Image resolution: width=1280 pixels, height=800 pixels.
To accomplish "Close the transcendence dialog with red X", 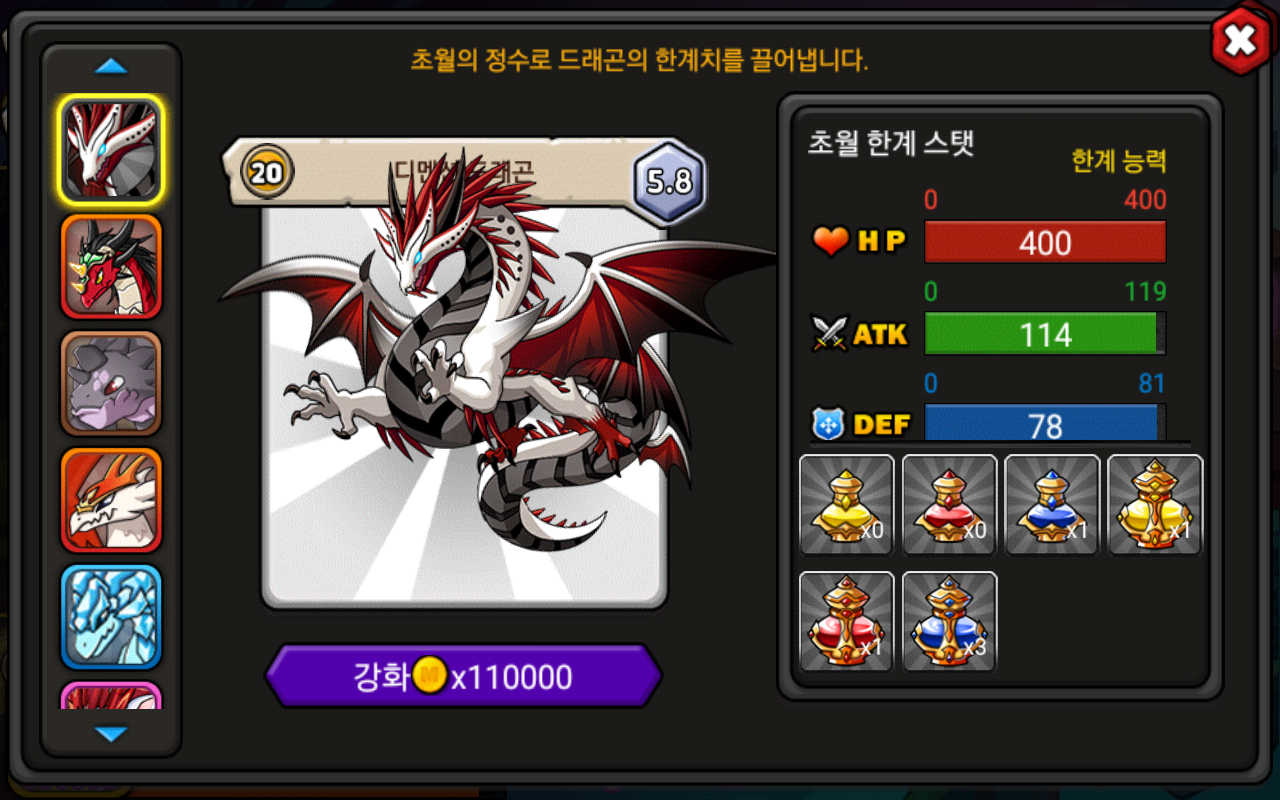I will pos(1241,41).
